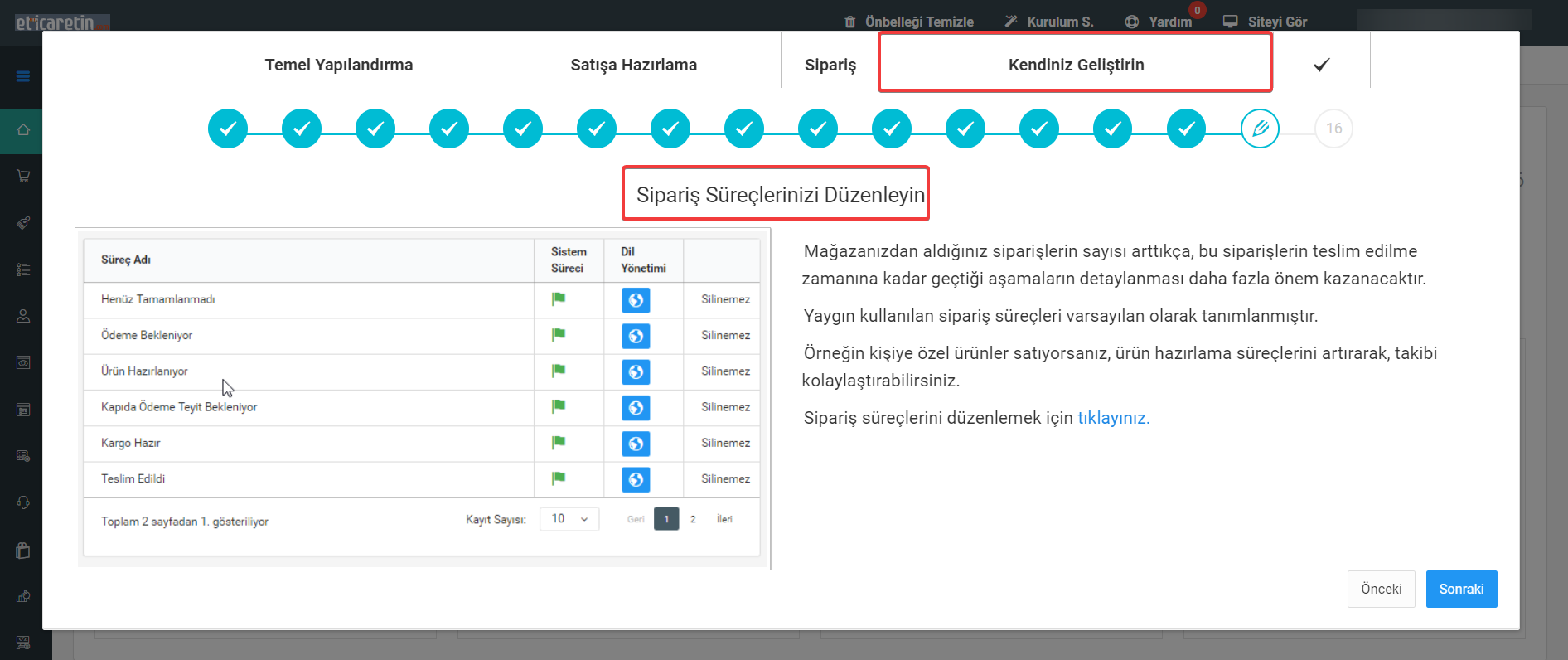This screenshot has height=660, width=1568.
Task: Click the Toplam 2 sayfadan 1. gösteriliyor text
Action: point(185,522)
